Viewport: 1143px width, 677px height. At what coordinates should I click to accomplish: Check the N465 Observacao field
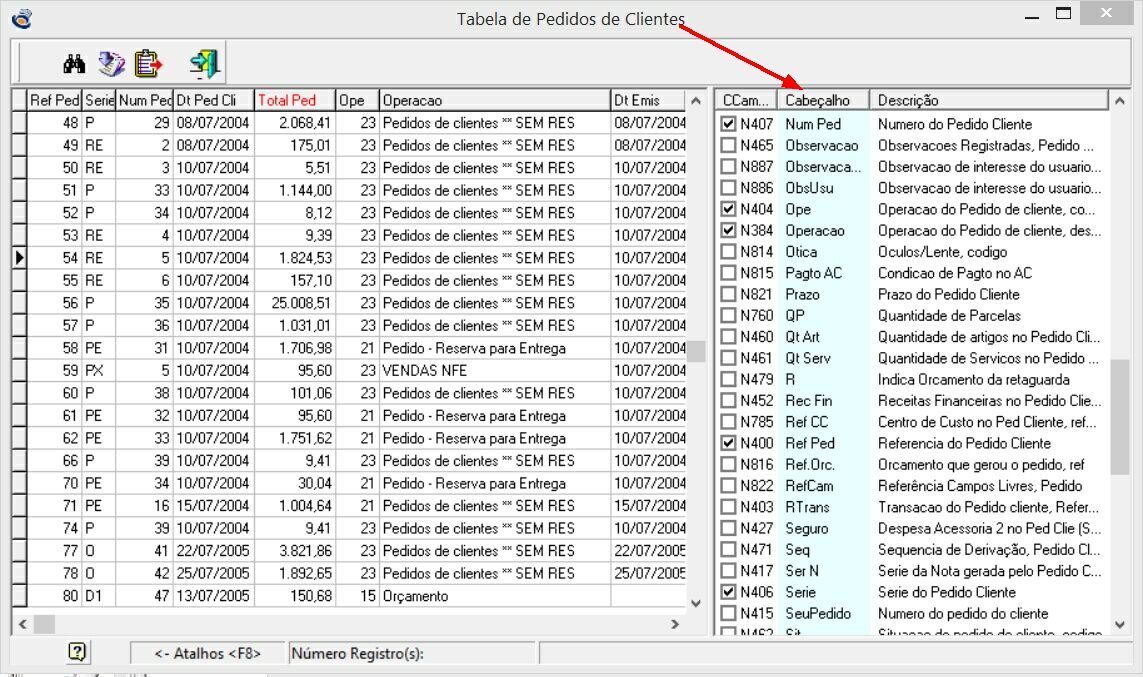click(727, 145)
